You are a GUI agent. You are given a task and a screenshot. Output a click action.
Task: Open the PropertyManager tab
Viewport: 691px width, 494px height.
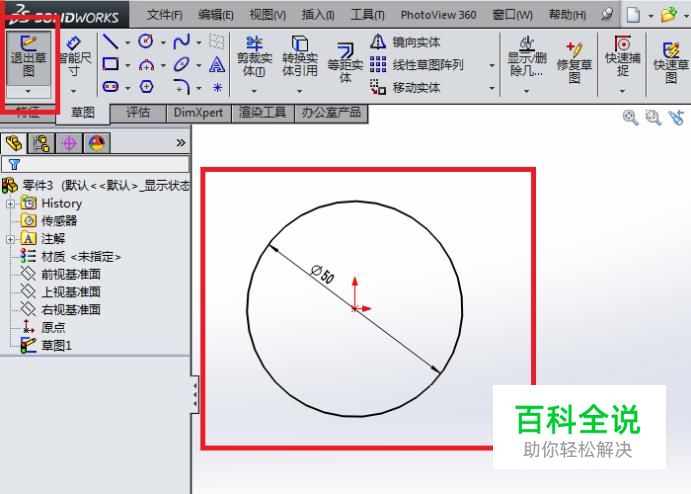[41, 143]
